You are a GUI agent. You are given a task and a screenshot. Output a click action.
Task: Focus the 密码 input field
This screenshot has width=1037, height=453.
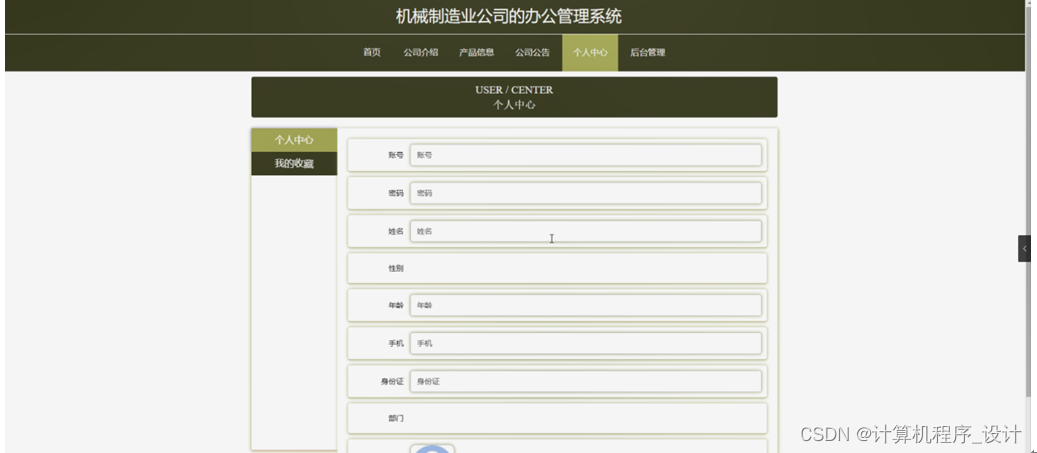point(585,193)
